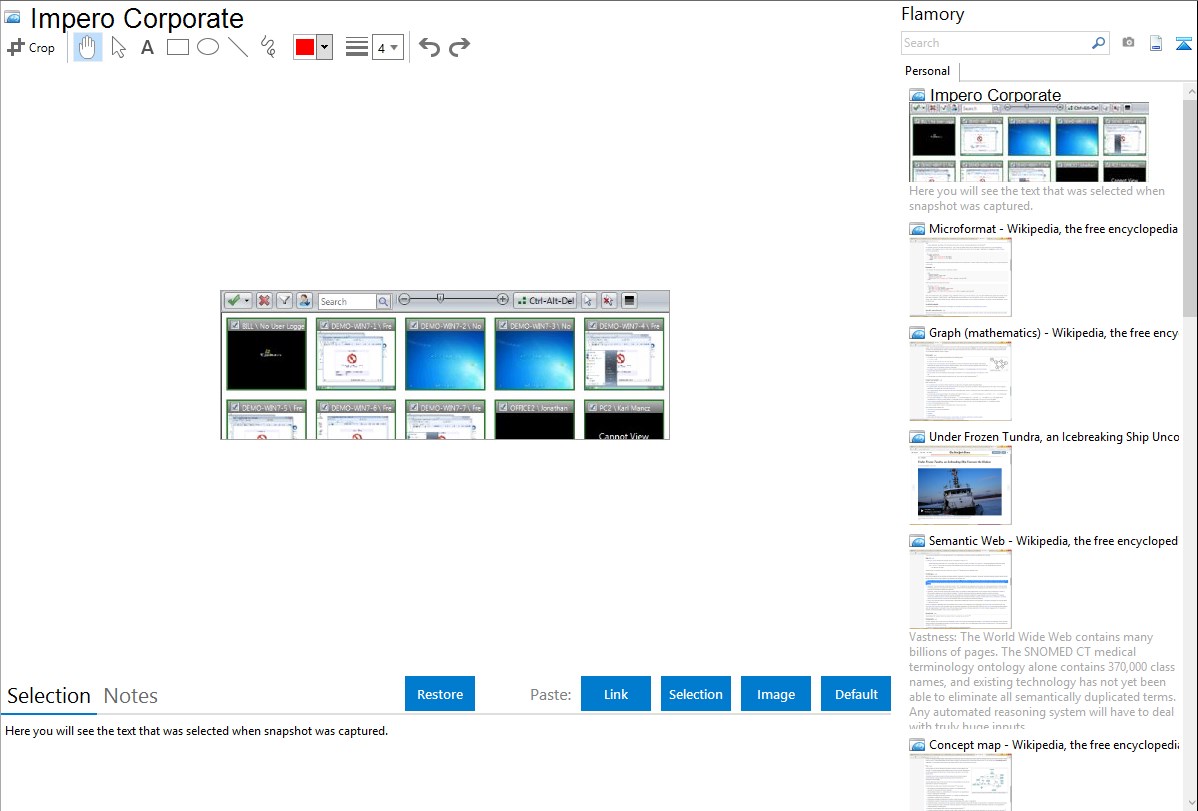Screen dimensions: 1198x811
Task: Click in the Flamory search field
Action: 996,43
